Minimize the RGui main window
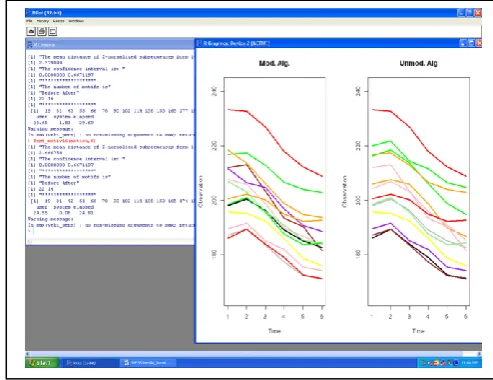 pyautogui.click(x=461, y=13)
